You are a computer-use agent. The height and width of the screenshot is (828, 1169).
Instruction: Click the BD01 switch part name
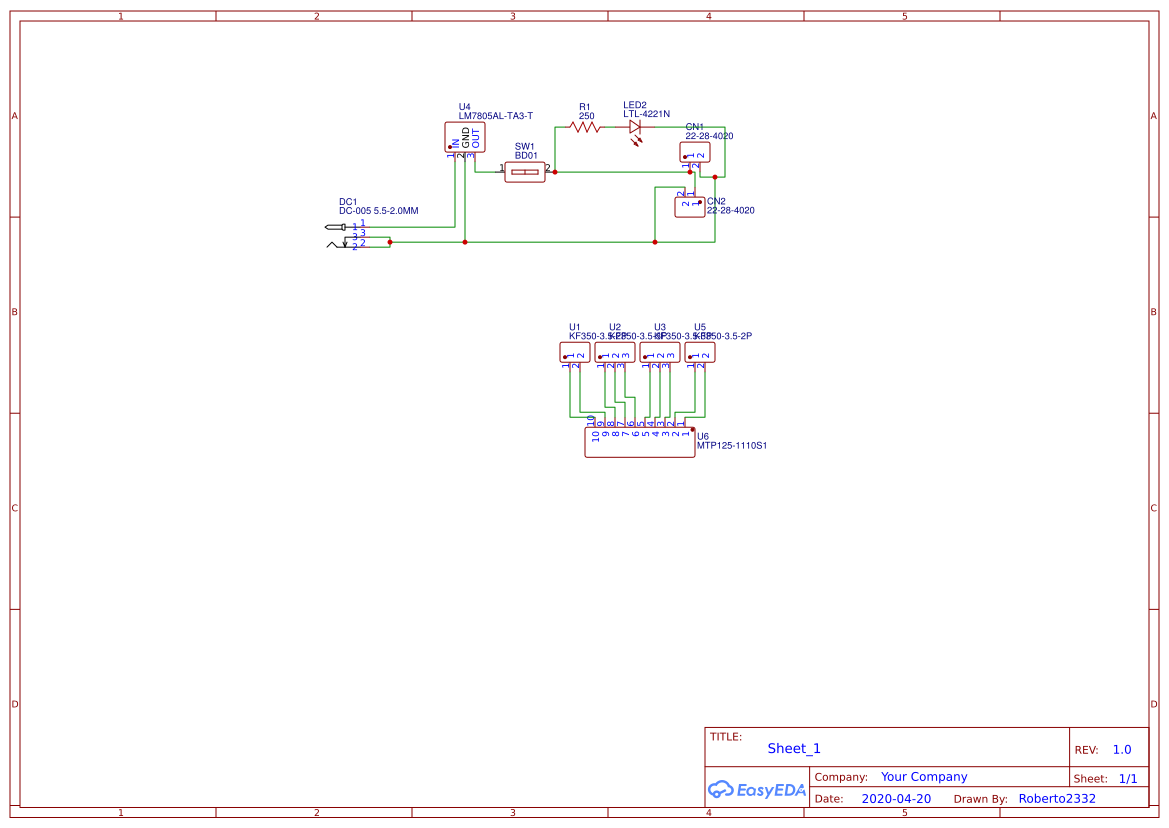(526, 156)
